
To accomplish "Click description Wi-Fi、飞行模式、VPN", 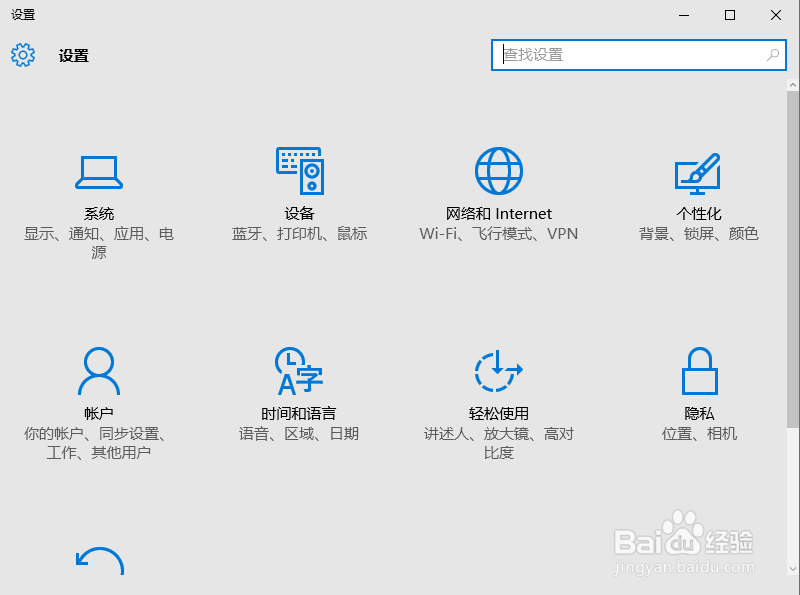I will (498, 234).
